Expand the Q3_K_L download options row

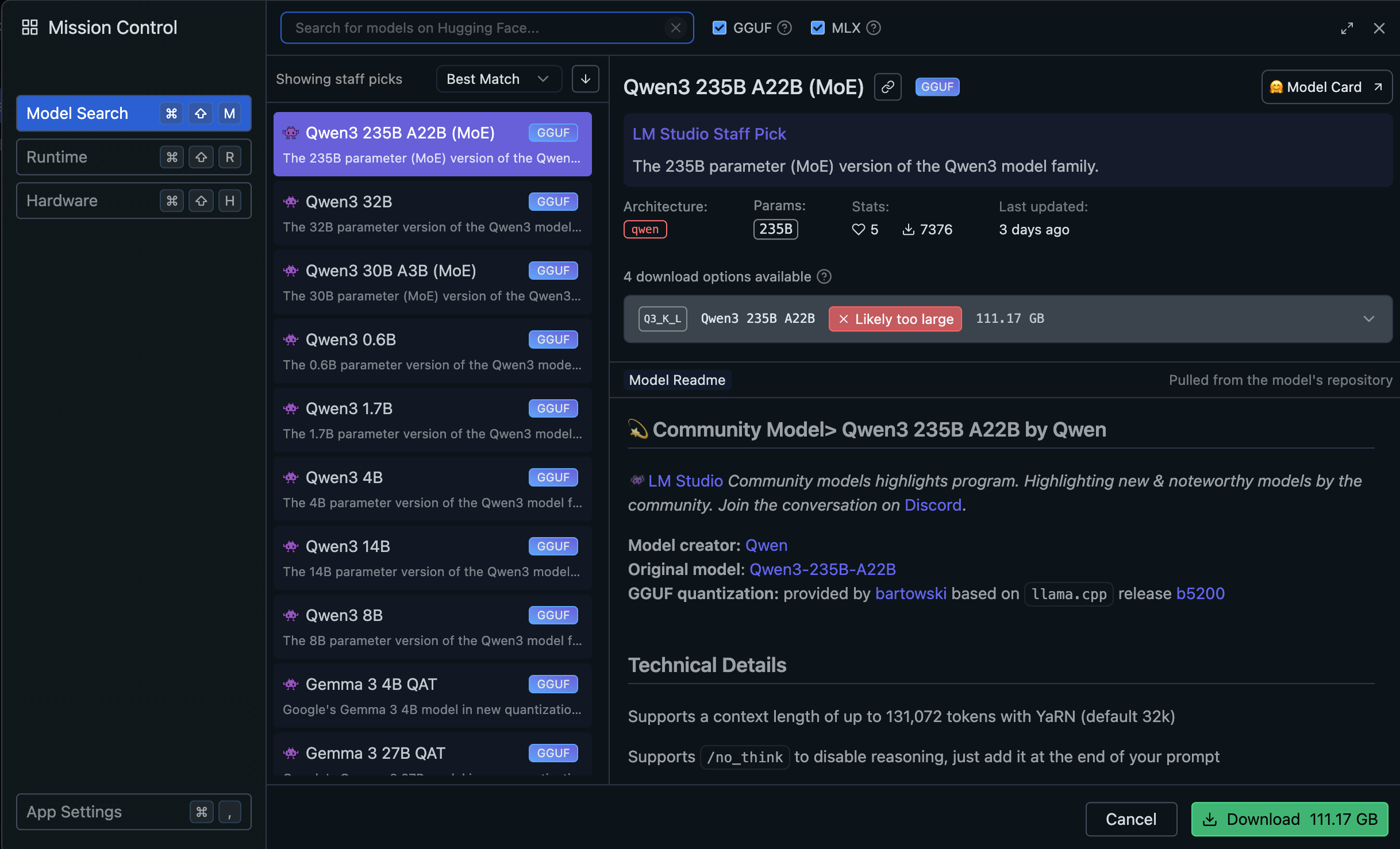pos(1368,319)
